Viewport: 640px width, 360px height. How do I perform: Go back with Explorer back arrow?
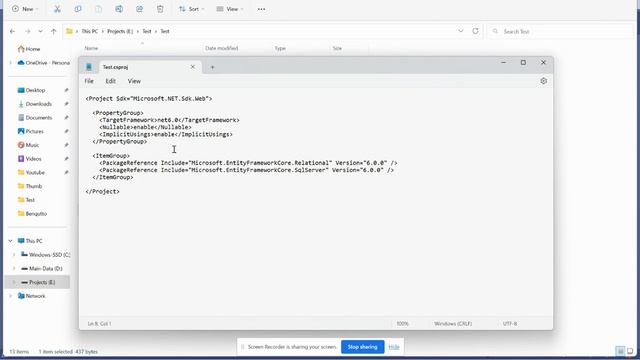[13, 31]
